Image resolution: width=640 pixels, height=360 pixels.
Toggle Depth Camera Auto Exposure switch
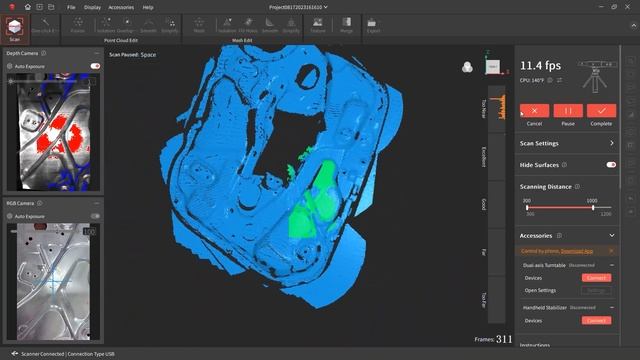click(95, 66)
